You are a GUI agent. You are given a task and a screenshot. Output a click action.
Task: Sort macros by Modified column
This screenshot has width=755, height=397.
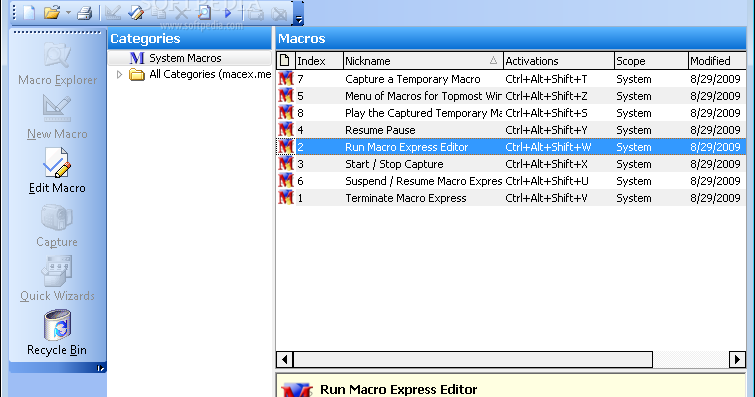(x=717, y=61)
